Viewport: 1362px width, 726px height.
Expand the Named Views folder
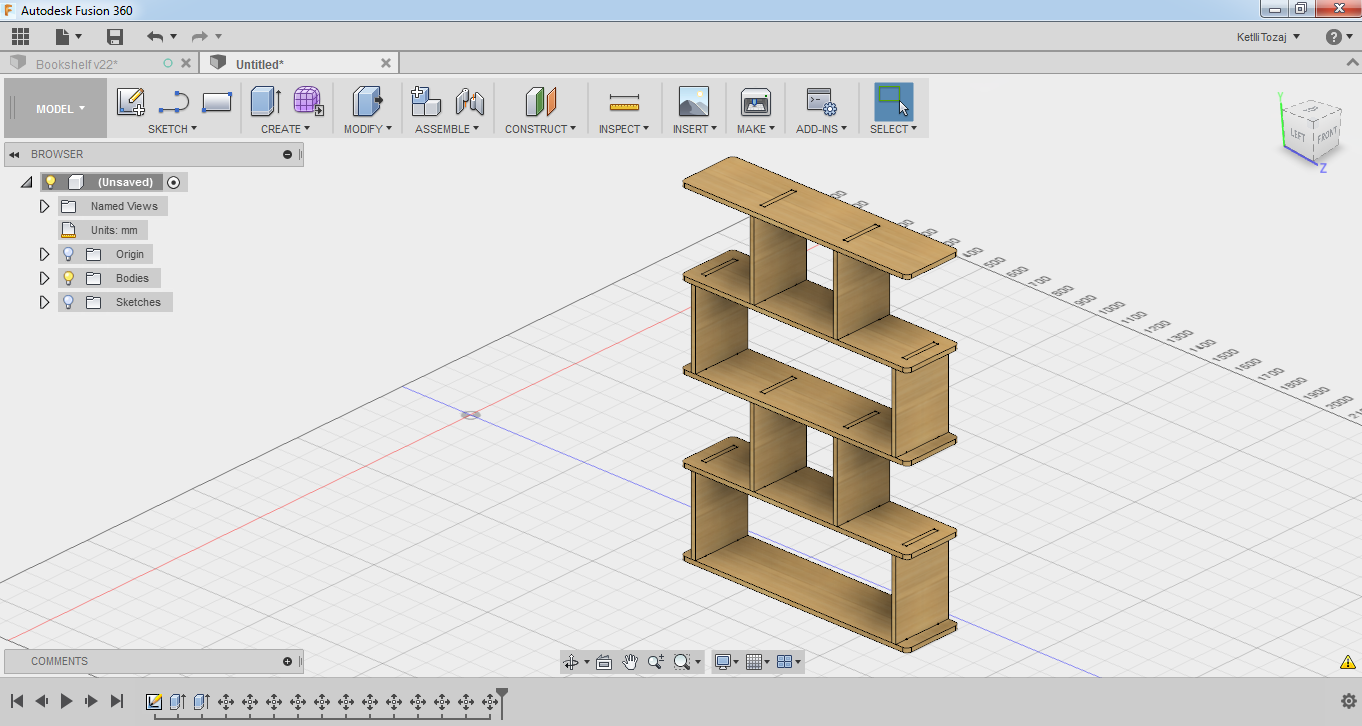tap(44, 206)
